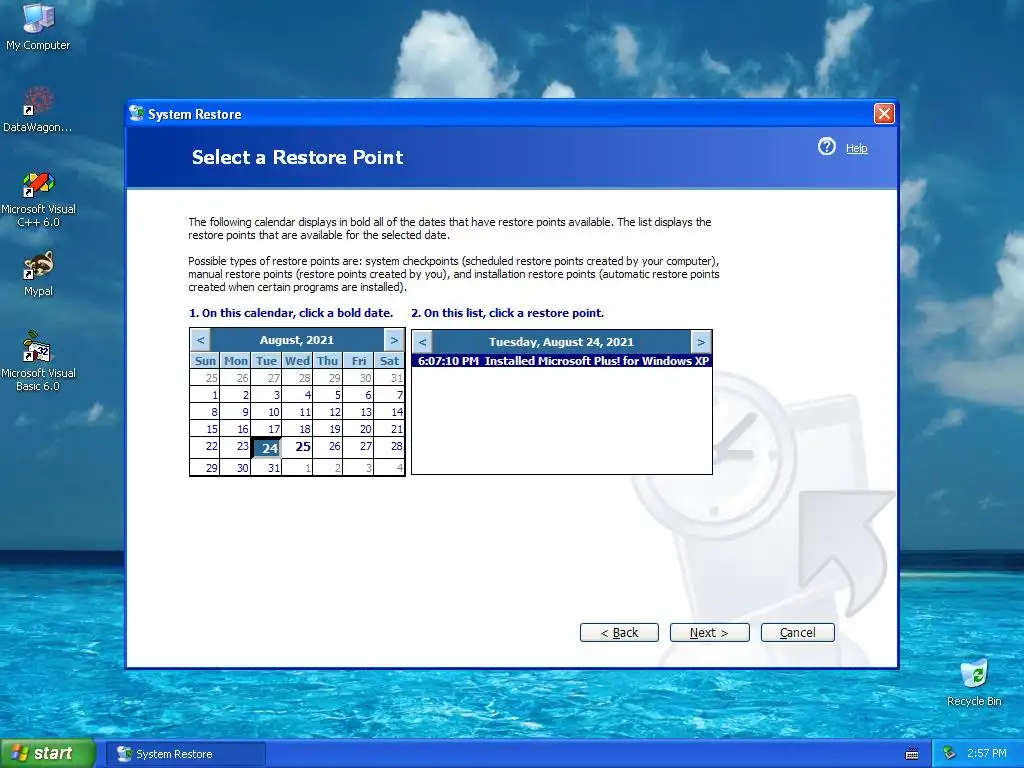
Task: Click the System Restore tray icon
Action: click(949, 753)
